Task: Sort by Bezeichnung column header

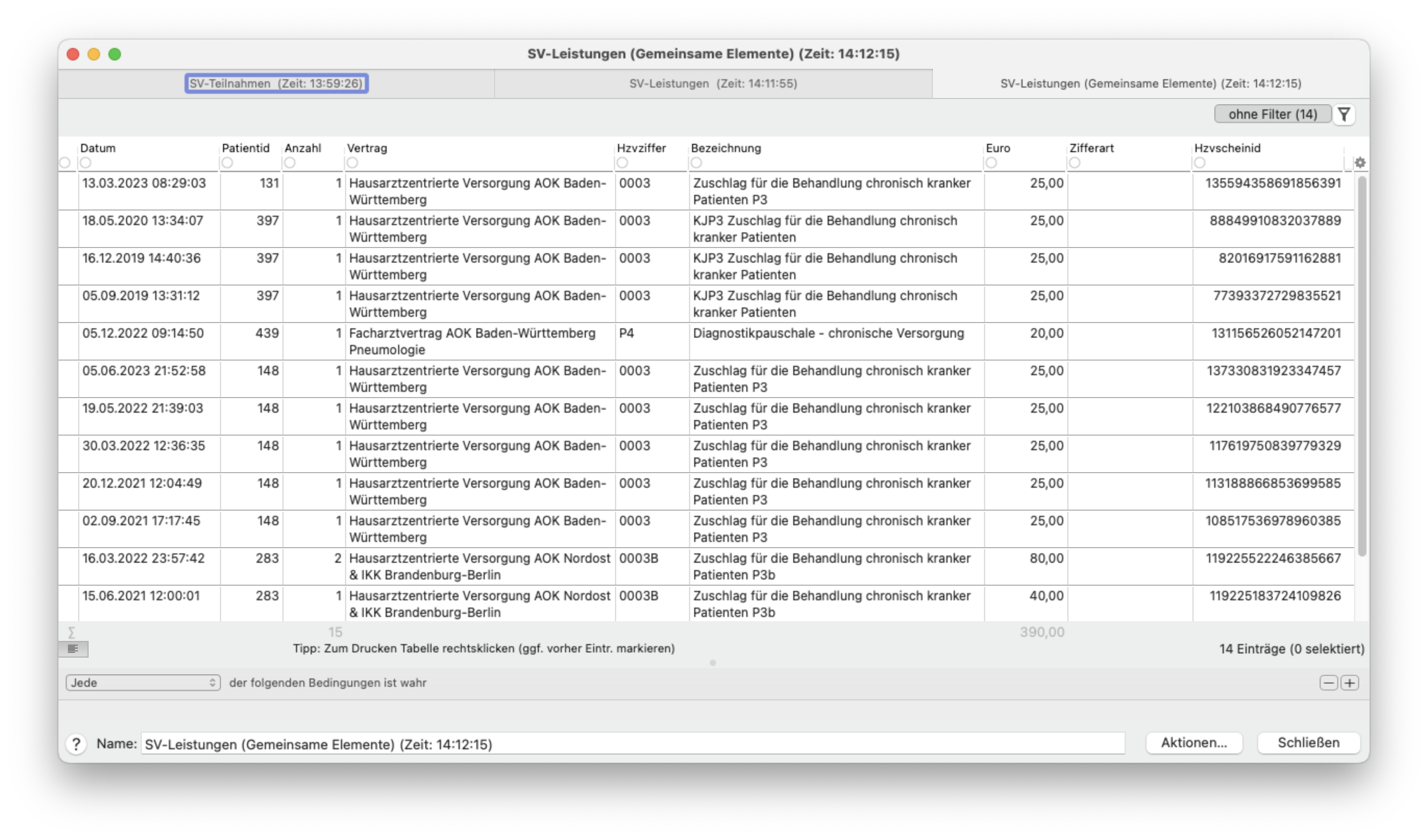Action: coord(726,148)
